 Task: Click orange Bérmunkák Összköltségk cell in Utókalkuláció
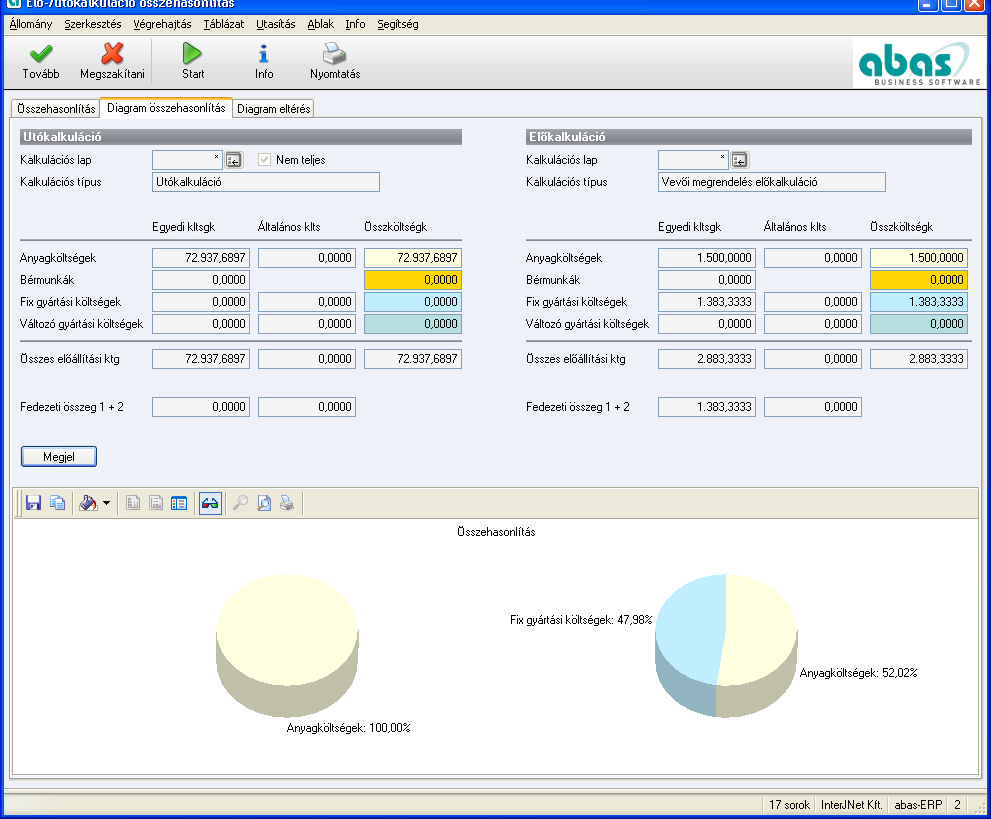coord(413,280)
